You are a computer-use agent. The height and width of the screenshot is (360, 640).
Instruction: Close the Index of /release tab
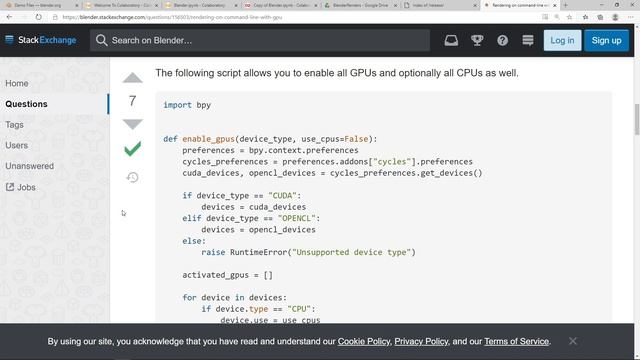coord(475,5)
